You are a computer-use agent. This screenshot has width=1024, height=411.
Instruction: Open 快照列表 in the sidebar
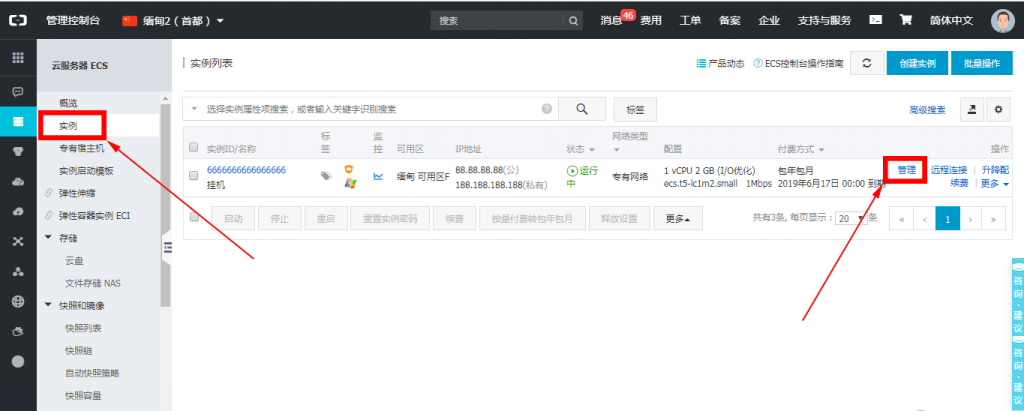coord(83,327)
